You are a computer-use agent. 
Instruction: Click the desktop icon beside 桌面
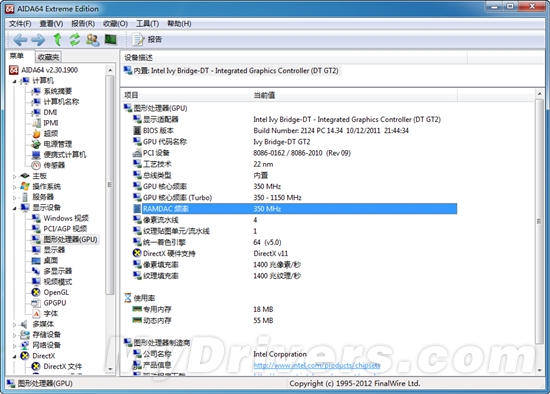36,261
